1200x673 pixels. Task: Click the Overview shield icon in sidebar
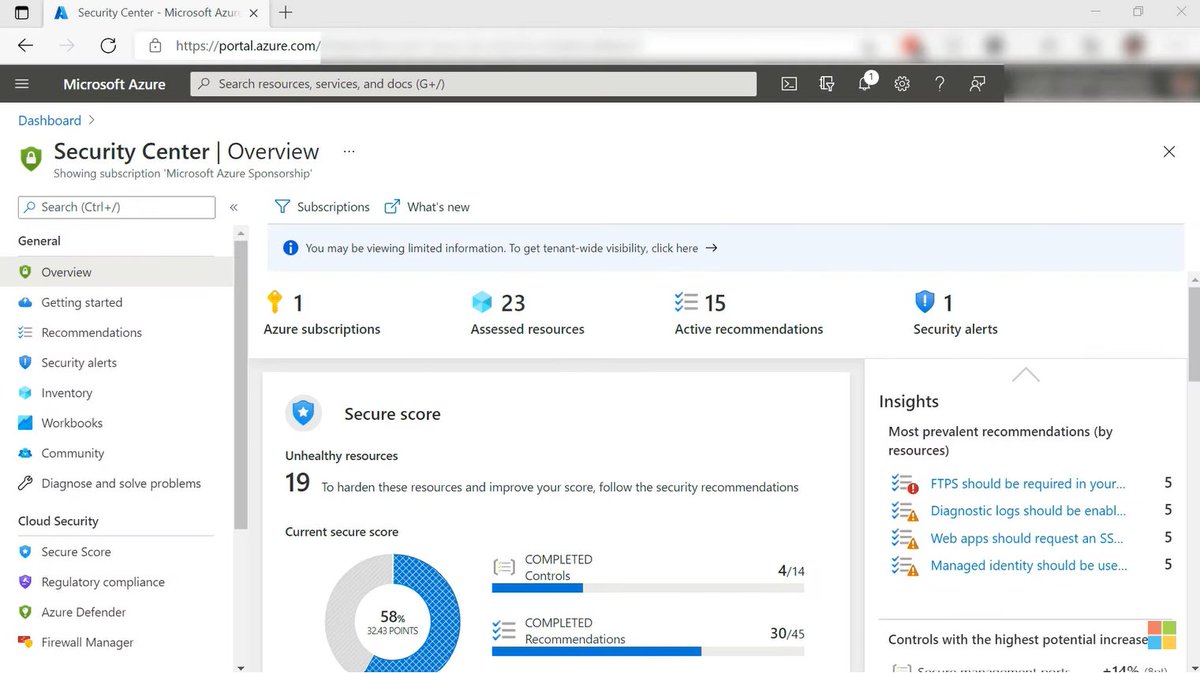(x=25, y=272)
